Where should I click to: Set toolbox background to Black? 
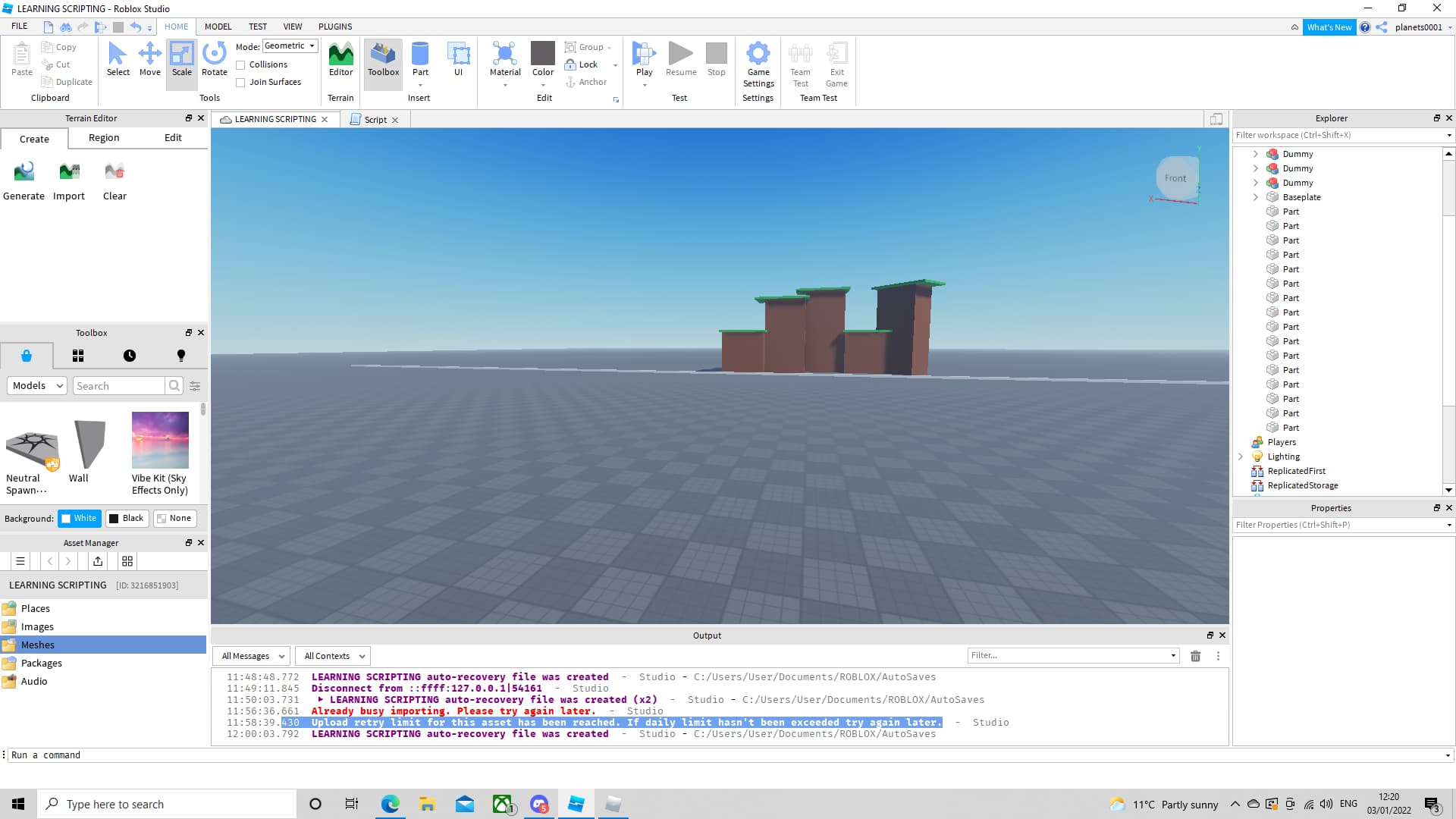127,519
